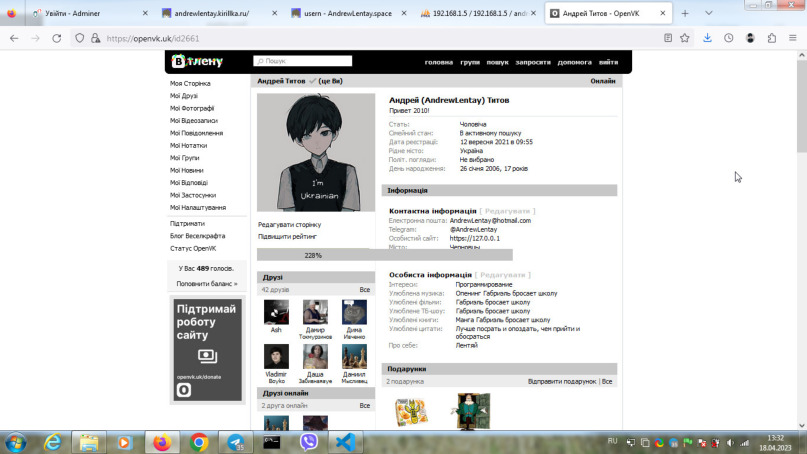Open friend Ash's avatar

(x=276, y=312)
